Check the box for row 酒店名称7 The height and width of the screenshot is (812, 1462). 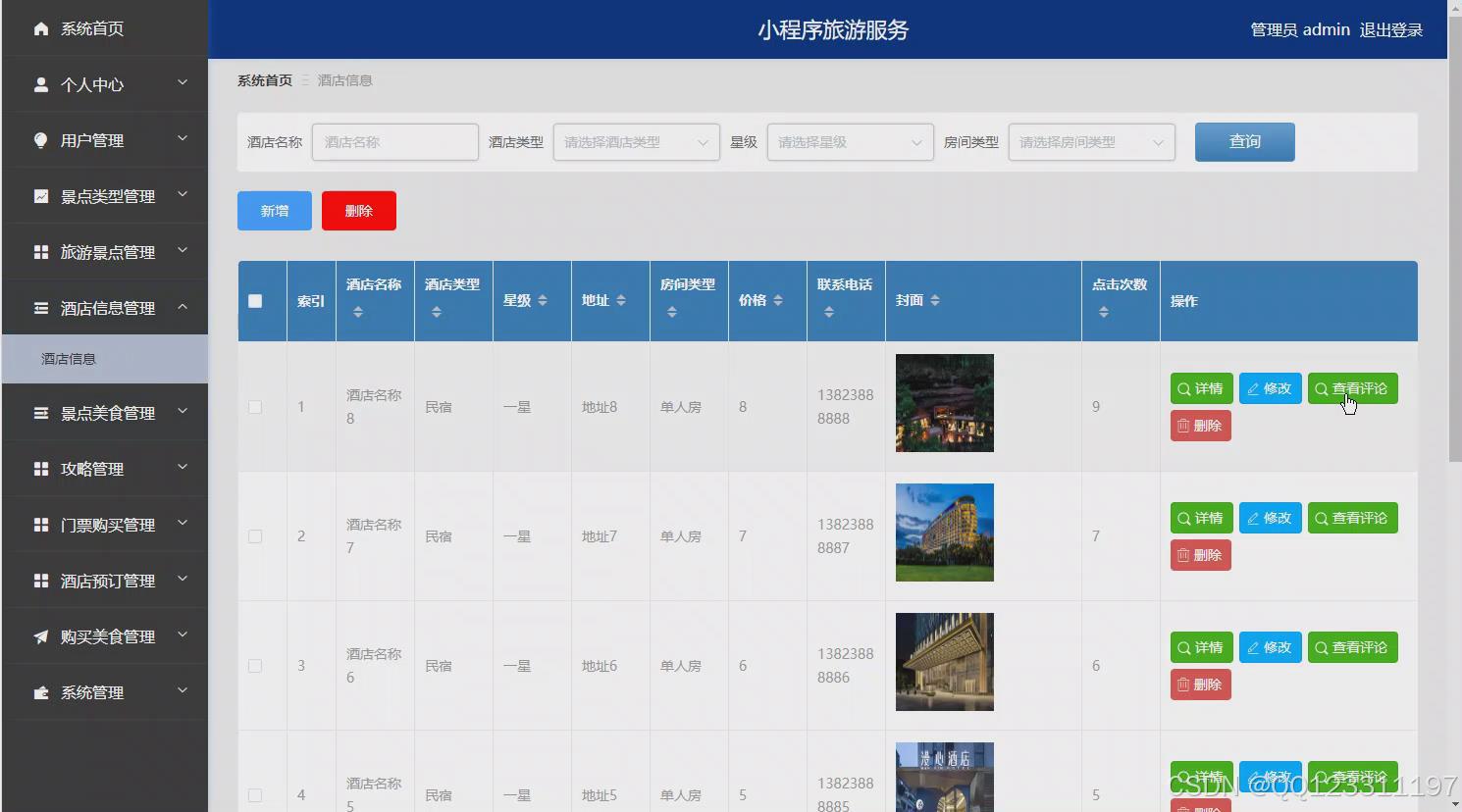pos(255,536)
